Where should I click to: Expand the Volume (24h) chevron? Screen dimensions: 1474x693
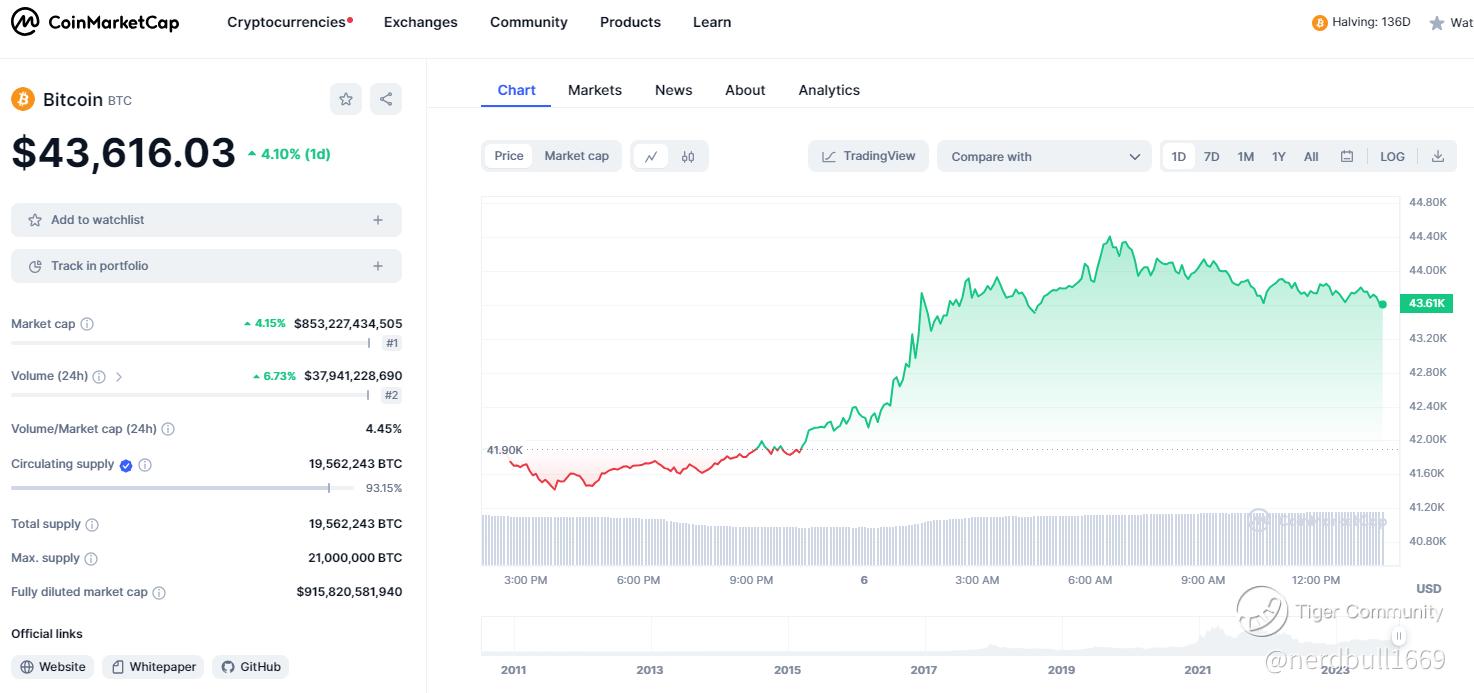[119, 377]
